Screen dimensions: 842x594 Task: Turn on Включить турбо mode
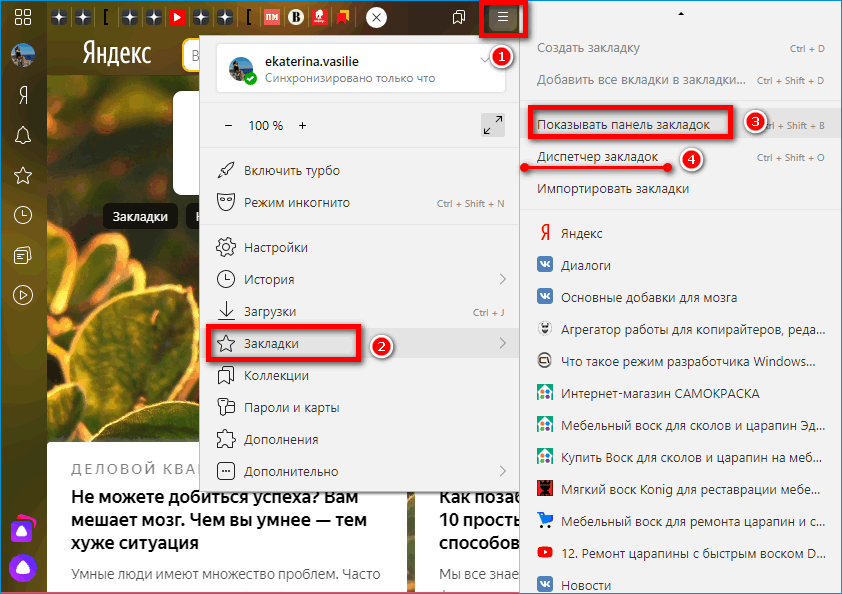click(x=290, y=170)
